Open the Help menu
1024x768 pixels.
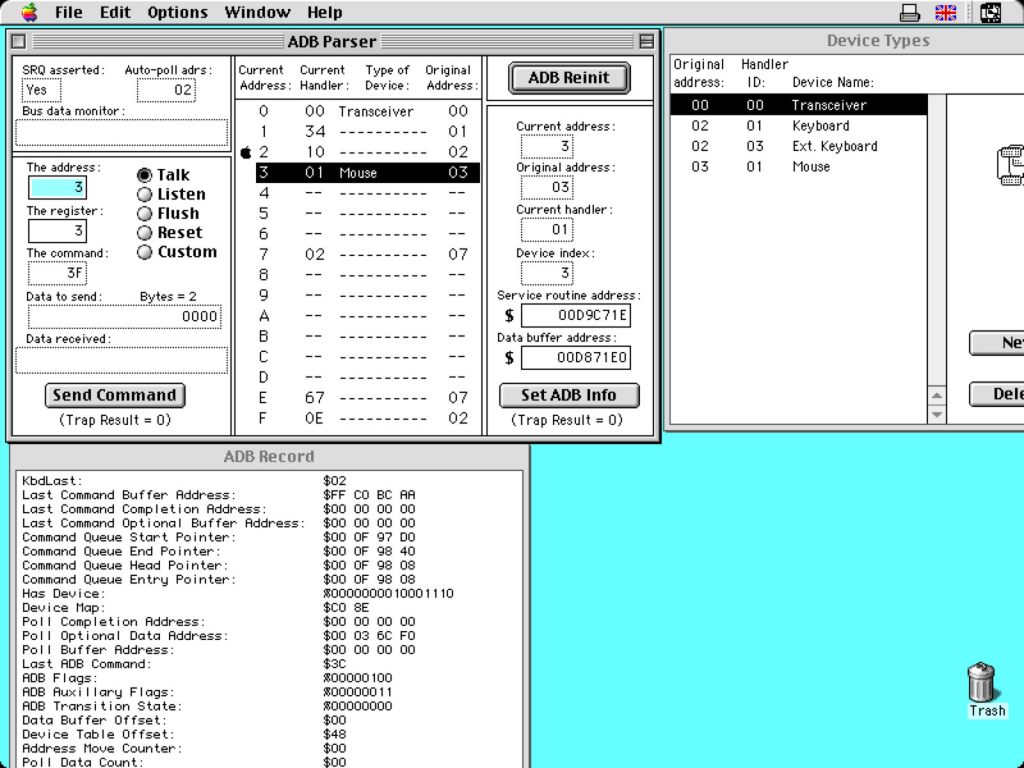pyautogui.click(x=325, y=12)
